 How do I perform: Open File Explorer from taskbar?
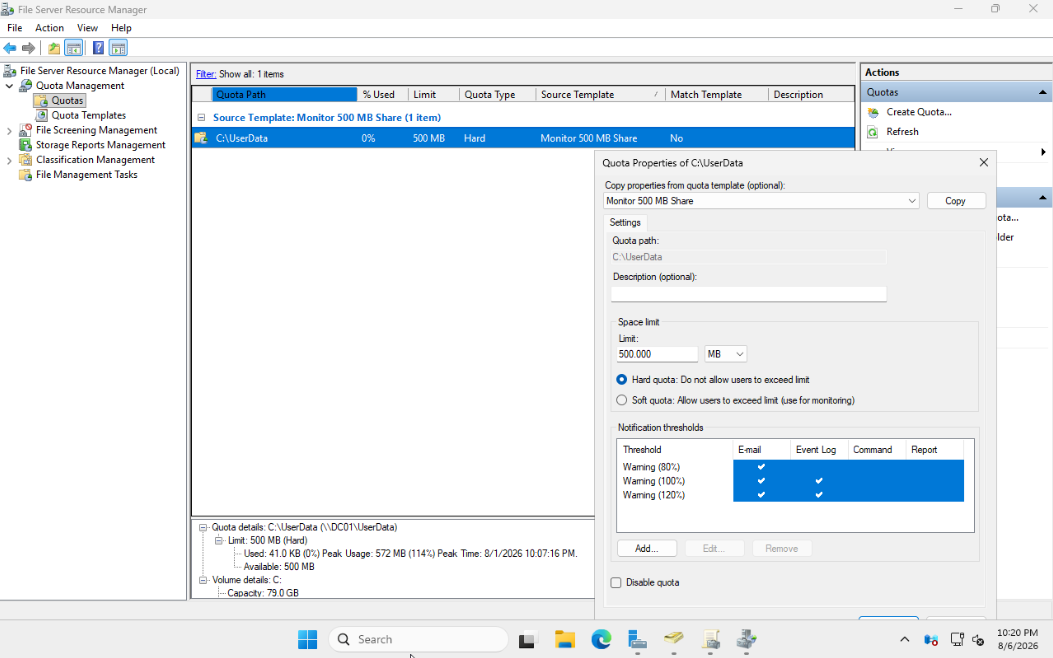pos(565,640)
